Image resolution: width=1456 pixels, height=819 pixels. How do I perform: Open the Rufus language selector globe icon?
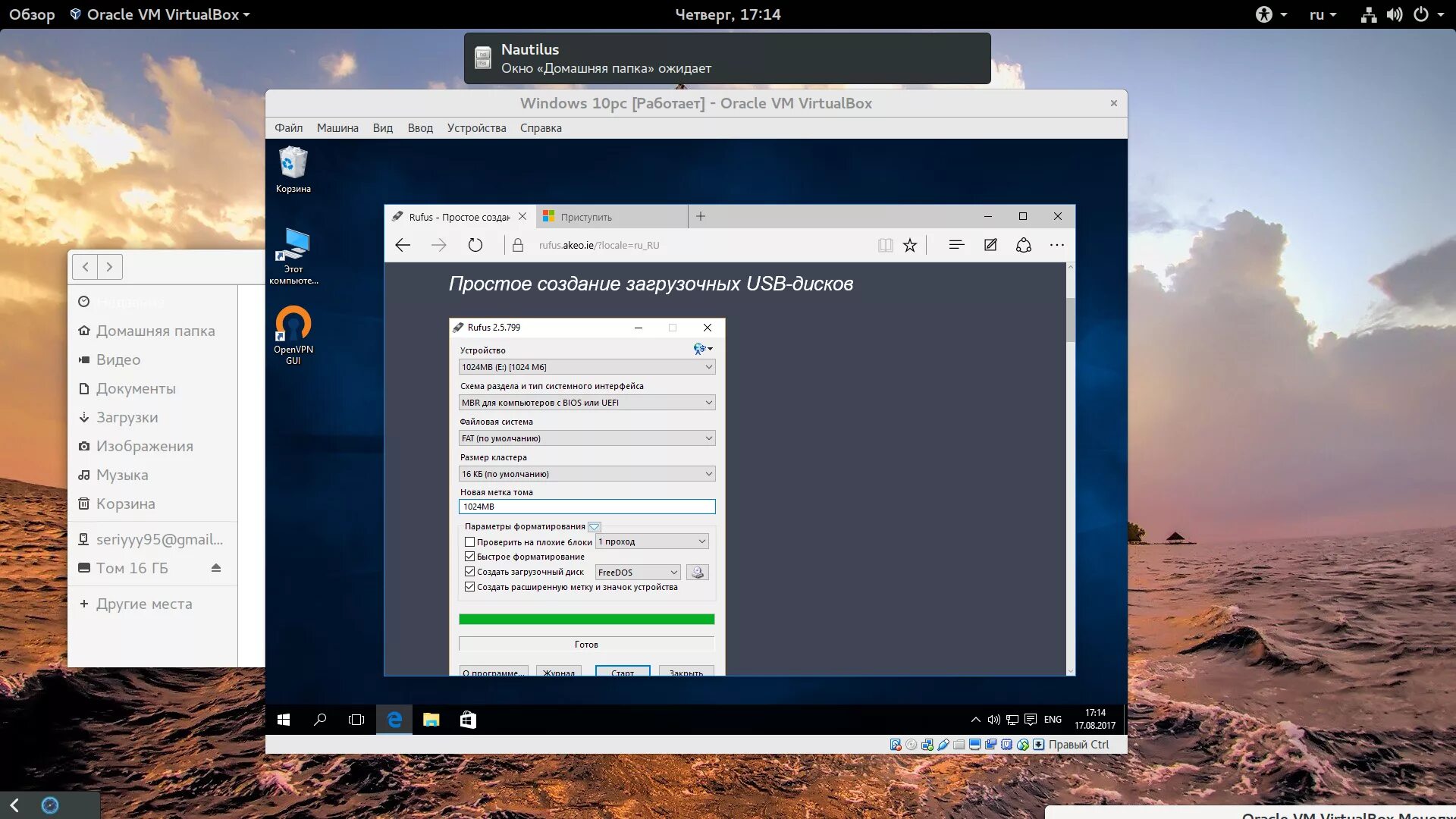(x=702, y=349)
